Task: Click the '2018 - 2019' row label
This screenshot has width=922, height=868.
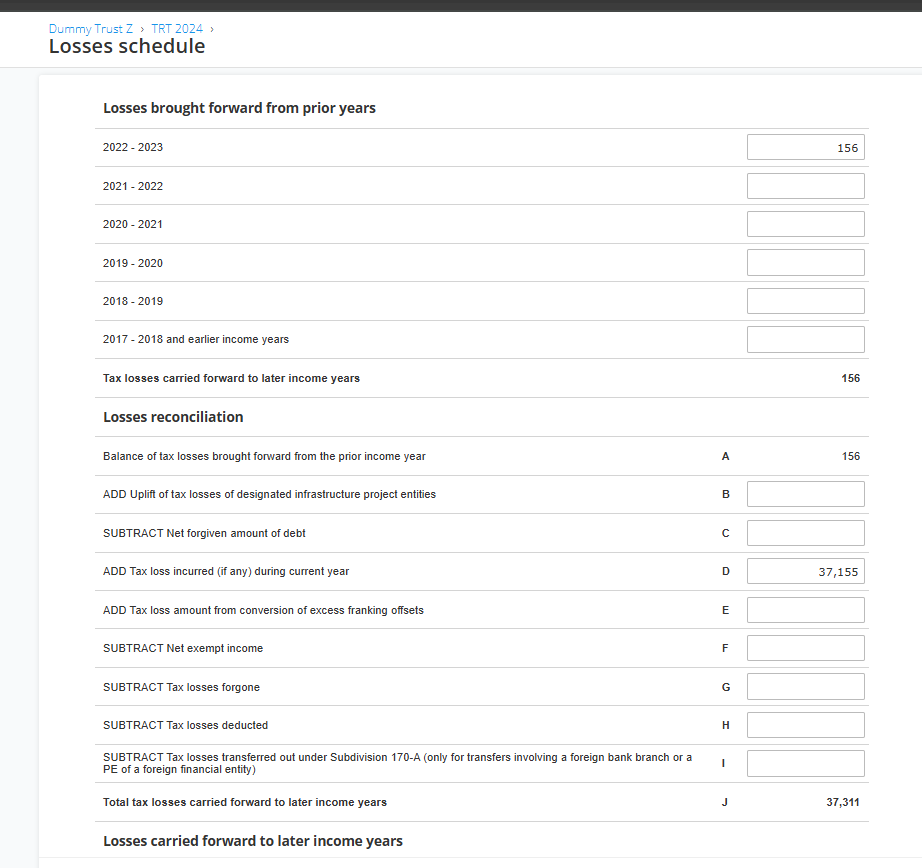Action: click(133, 301)
